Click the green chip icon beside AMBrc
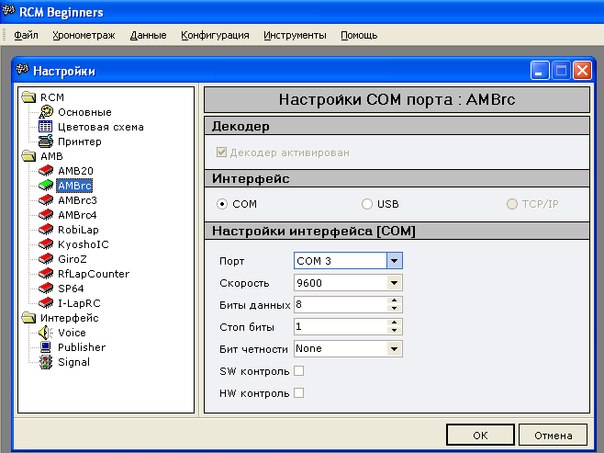 point(45,185)
